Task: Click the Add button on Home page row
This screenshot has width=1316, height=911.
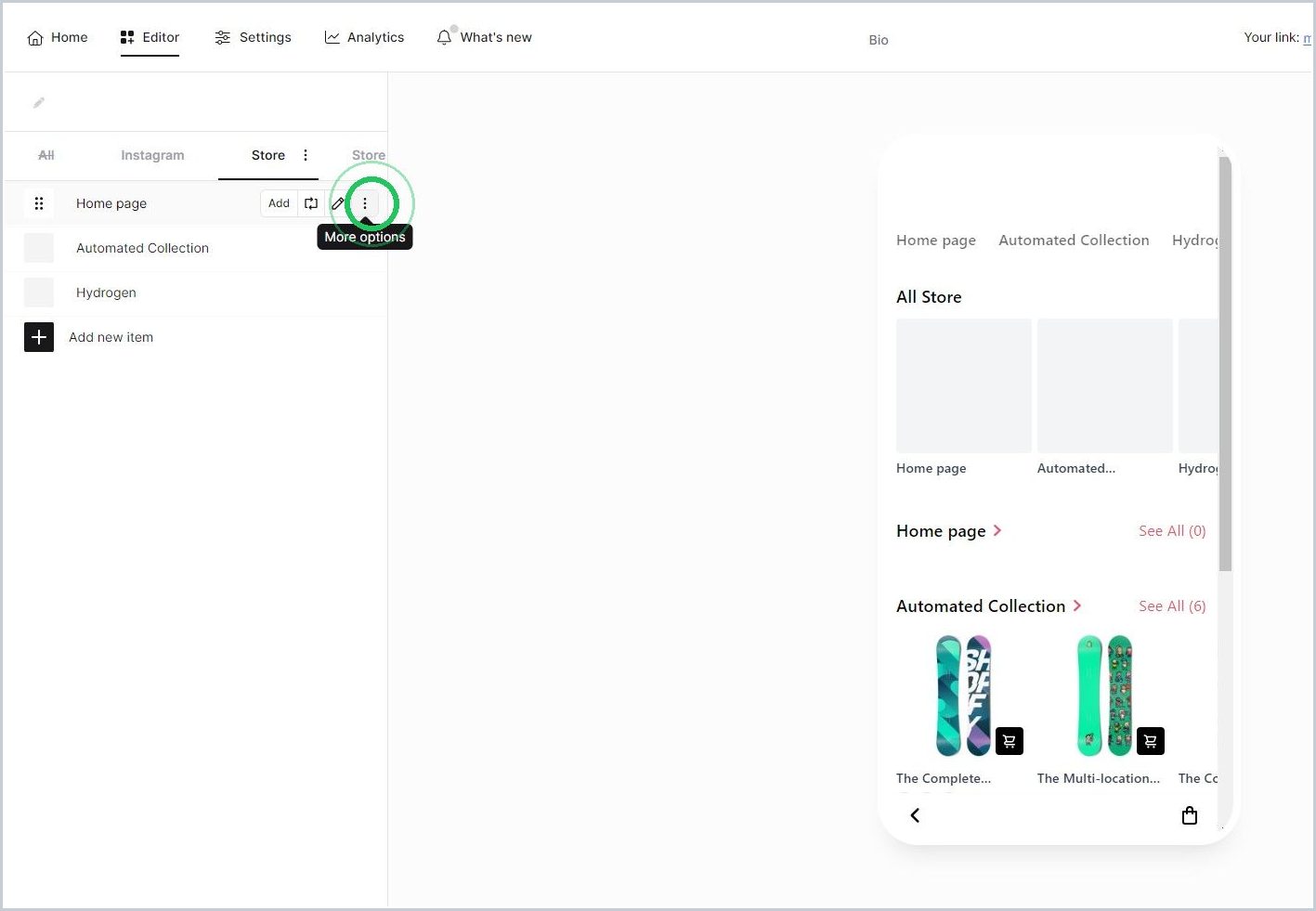Action: click(279, 203)
